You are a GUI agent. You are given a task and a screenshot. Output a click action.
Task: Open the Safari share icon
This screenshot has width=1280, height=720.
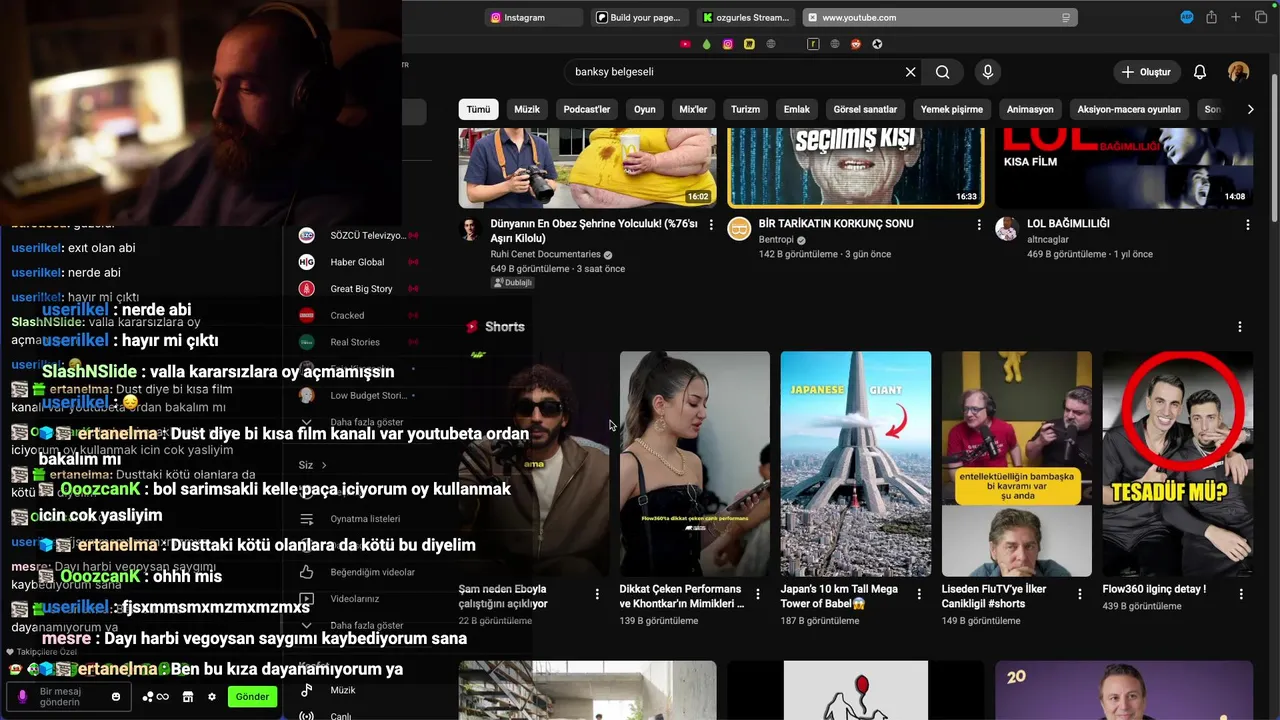click(1211, 17)
